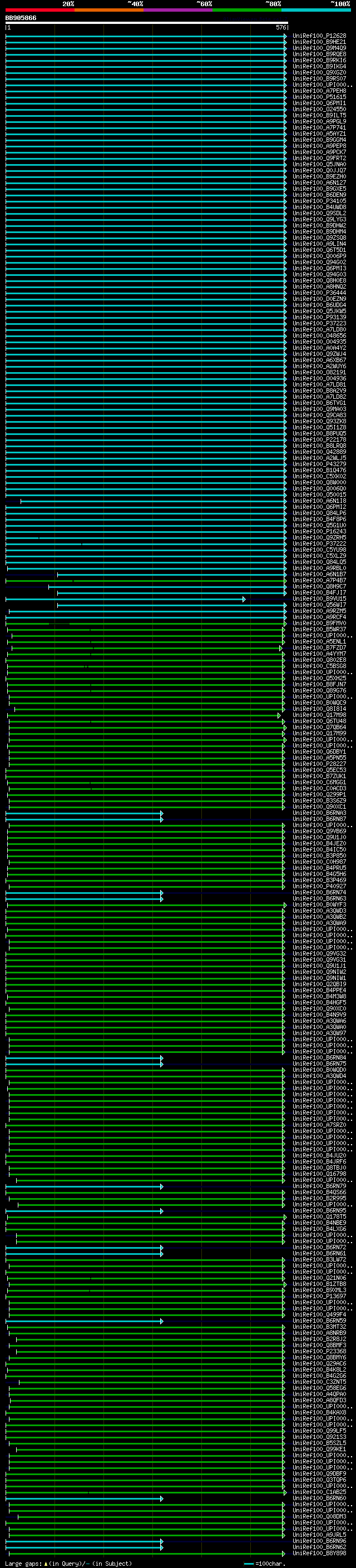Select label UniRef100_B5WR37

click(319, 630)
